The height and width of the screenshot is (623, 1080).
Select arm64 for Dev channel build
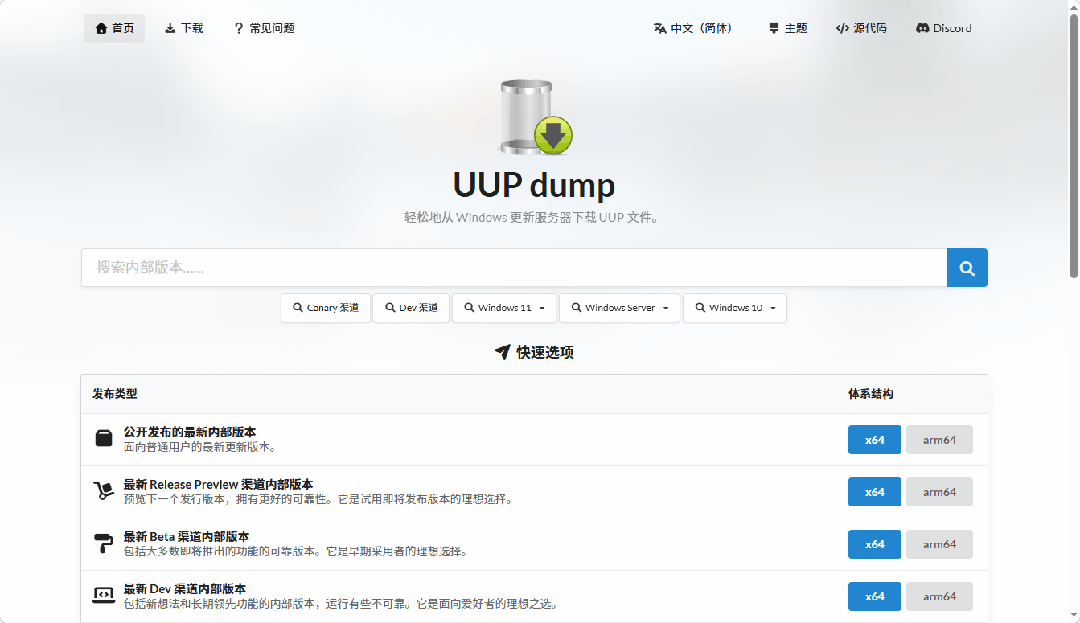[939, 597]
